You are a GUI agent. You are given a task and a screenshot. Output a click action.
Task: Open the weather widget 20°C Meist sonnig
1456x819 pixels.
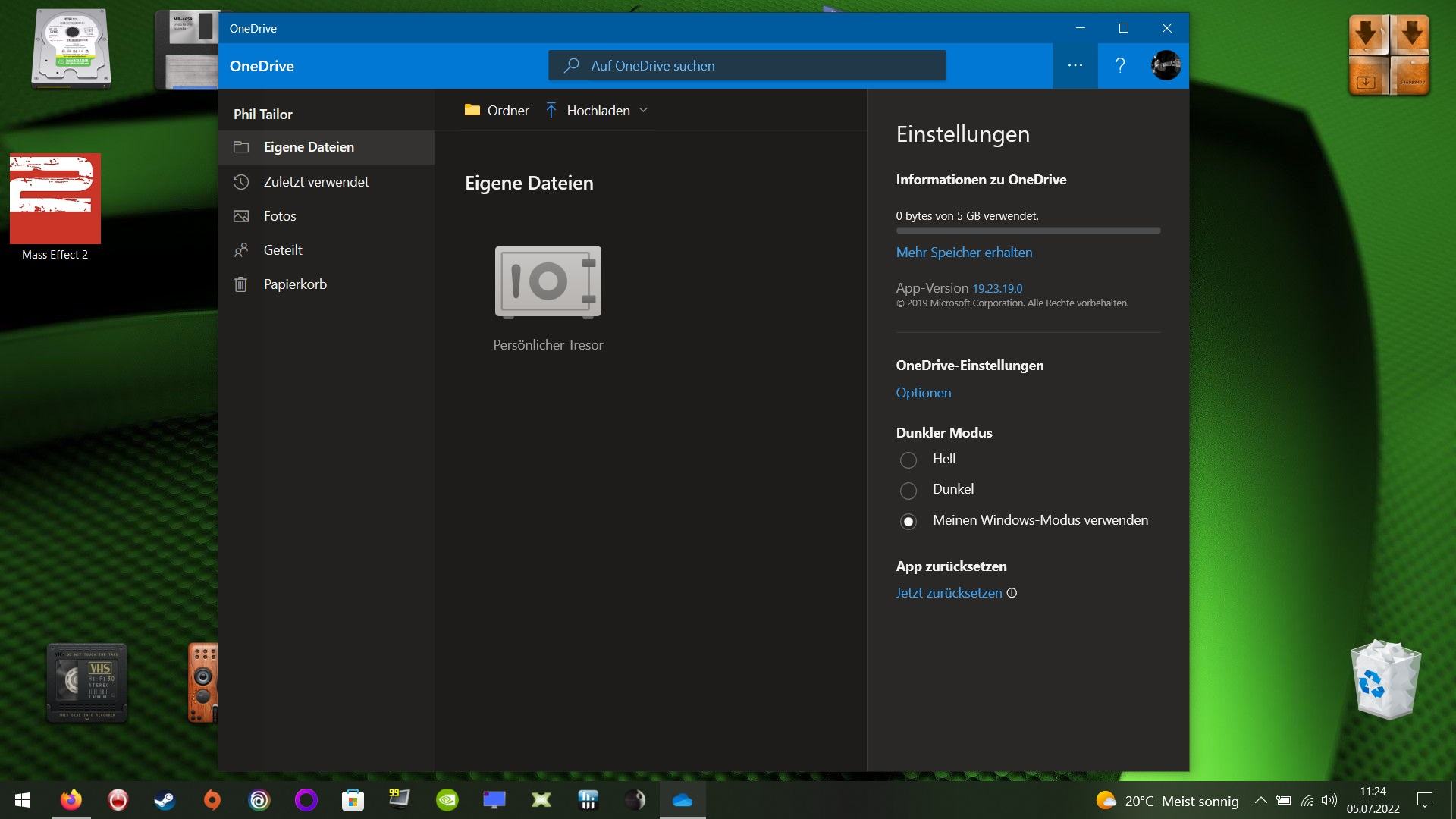[x=1167, y=801]
